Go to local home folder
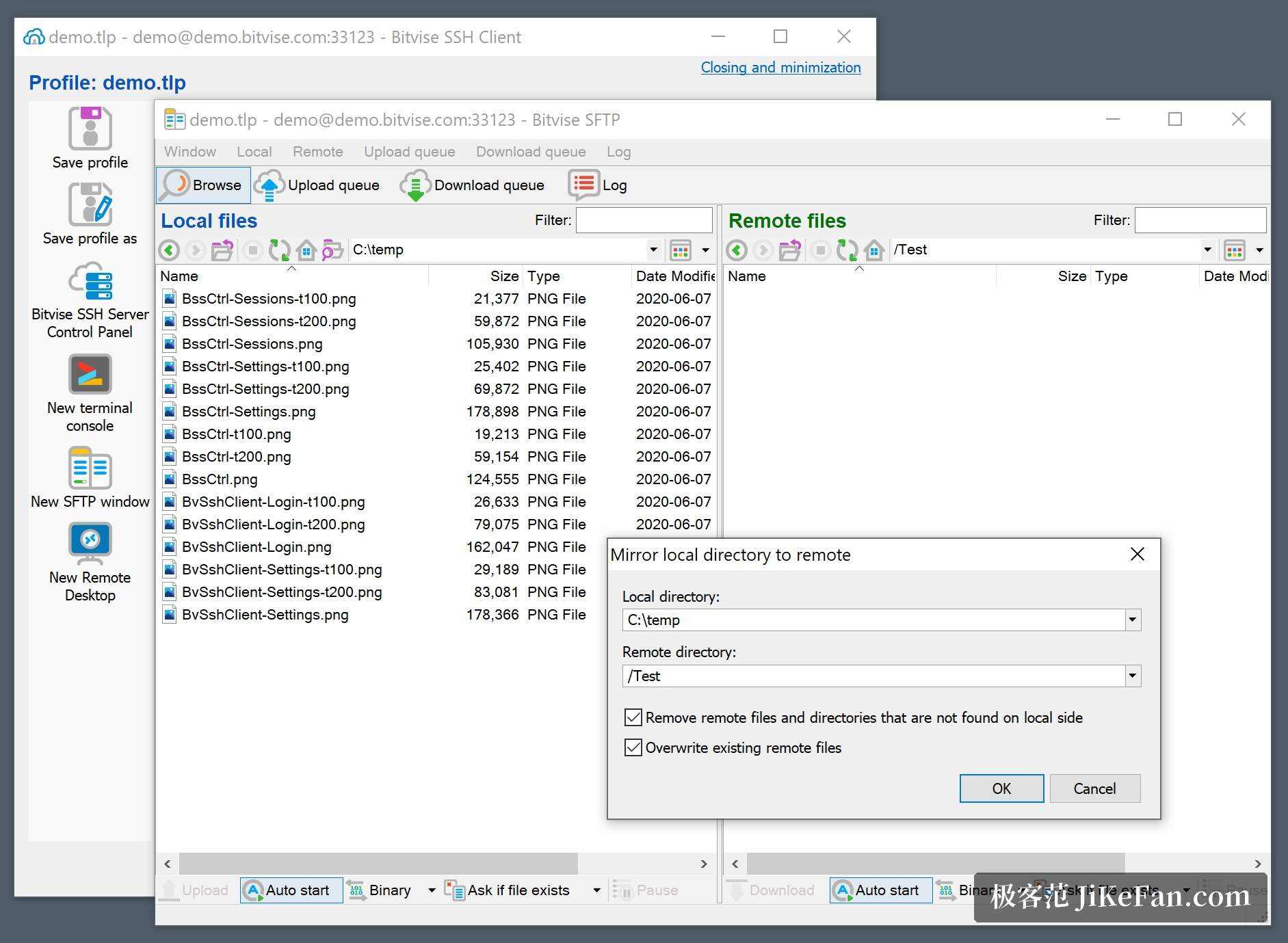This screenshot has height=943, width=1288. (x=306, y=250)
